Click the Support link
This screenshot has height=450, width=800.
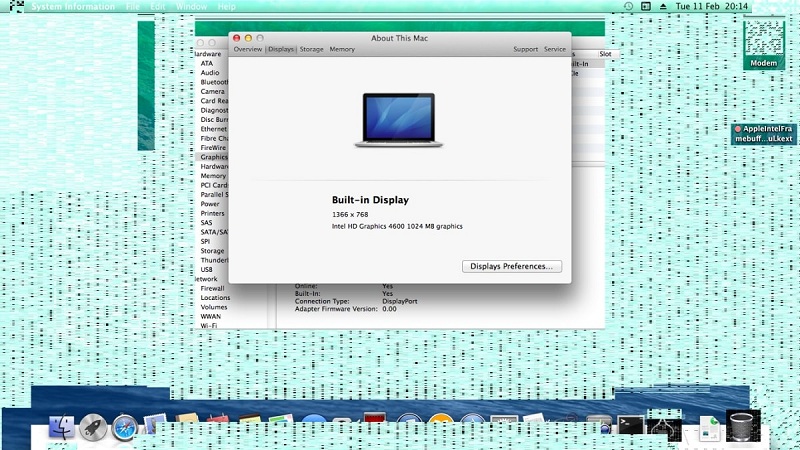525,49
